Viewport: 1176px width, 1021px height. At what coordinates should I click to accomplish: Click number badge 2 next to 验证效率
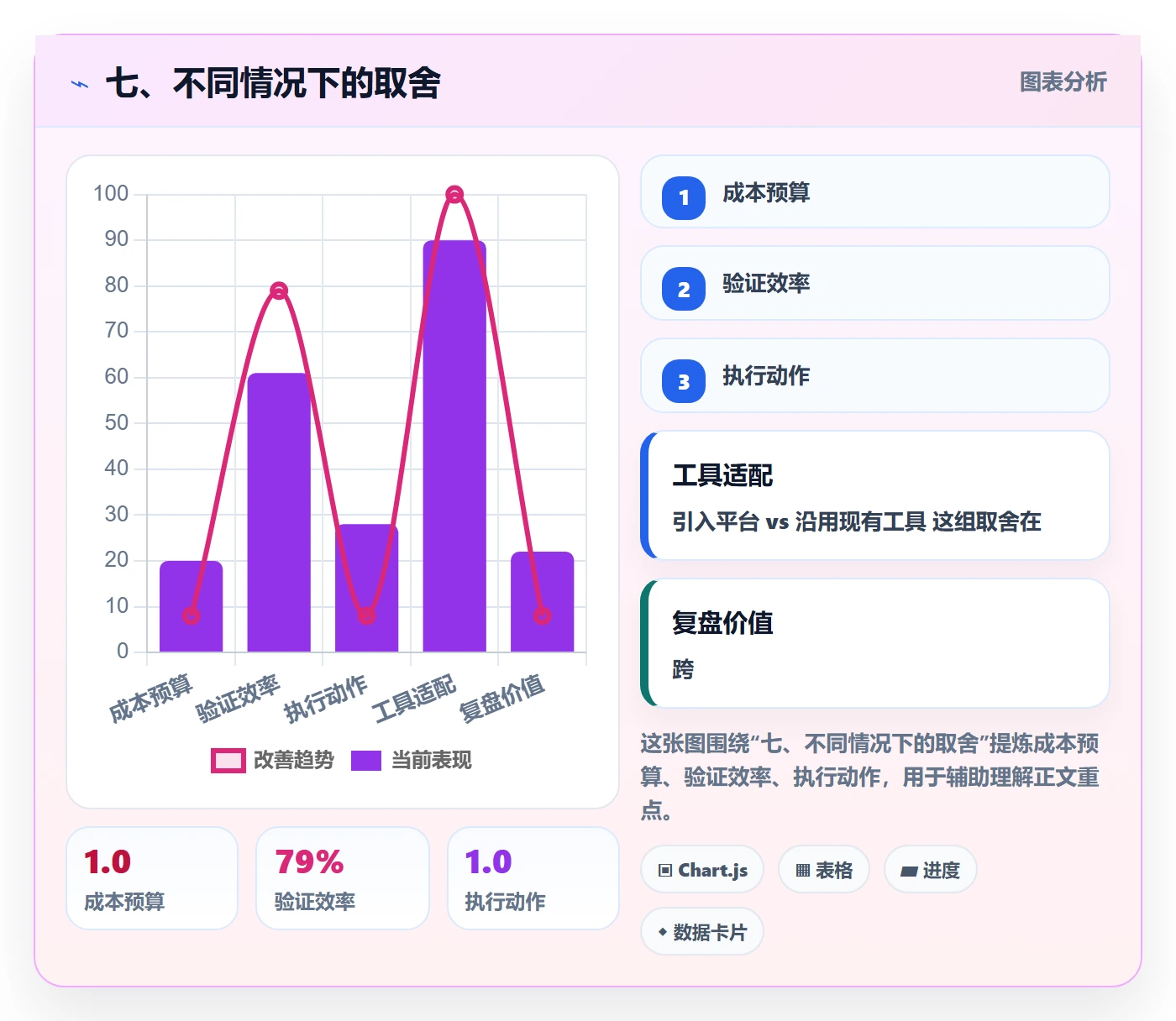684,289
